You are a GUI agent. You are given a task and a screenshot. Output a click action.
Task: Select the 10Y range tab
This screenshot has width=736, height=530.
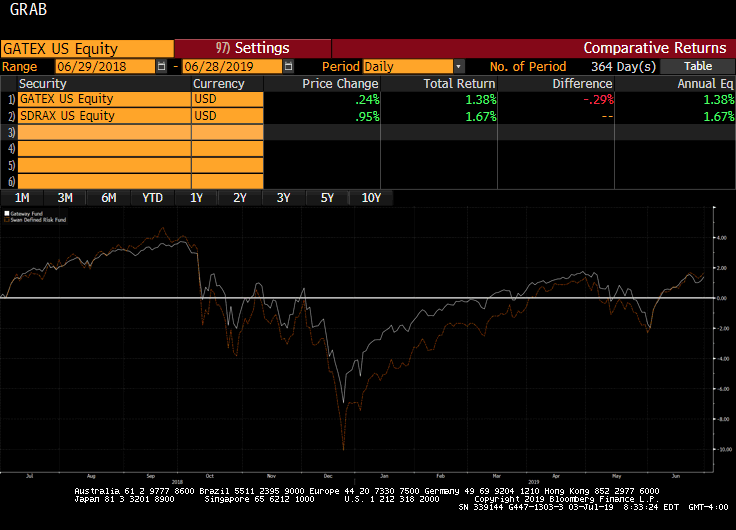[x=371, y=198]
